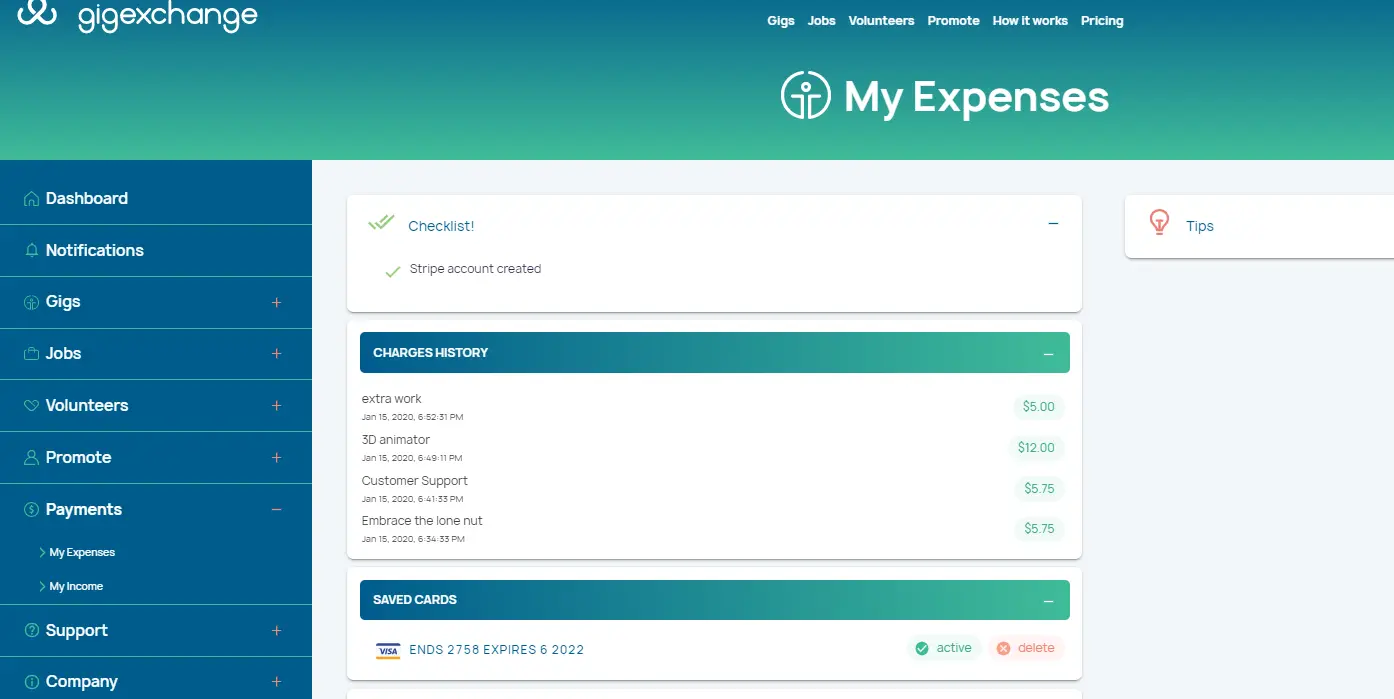
Task: Delete the saved Visa card
Action: [1026, 648]
